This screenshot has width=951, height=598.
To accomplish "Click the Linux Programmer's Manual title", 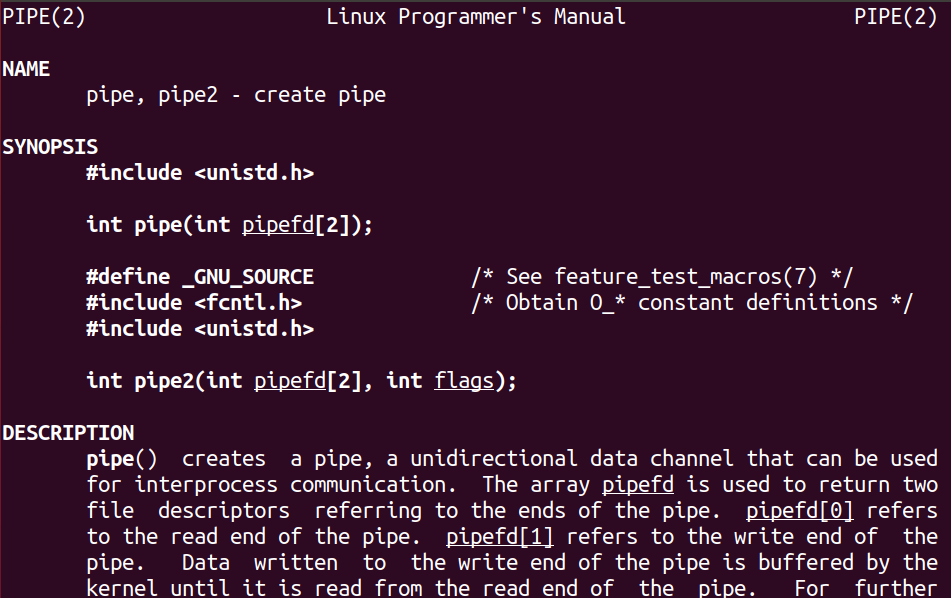I will [476, 17].
